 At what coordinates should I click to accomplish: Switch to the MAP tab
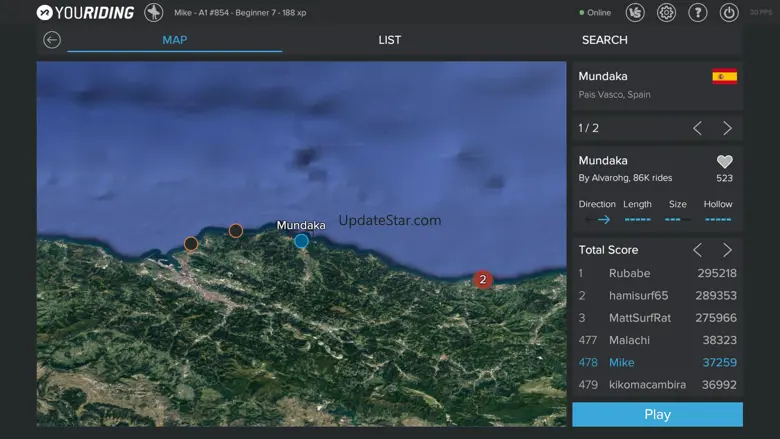click(x=175, y=40)
